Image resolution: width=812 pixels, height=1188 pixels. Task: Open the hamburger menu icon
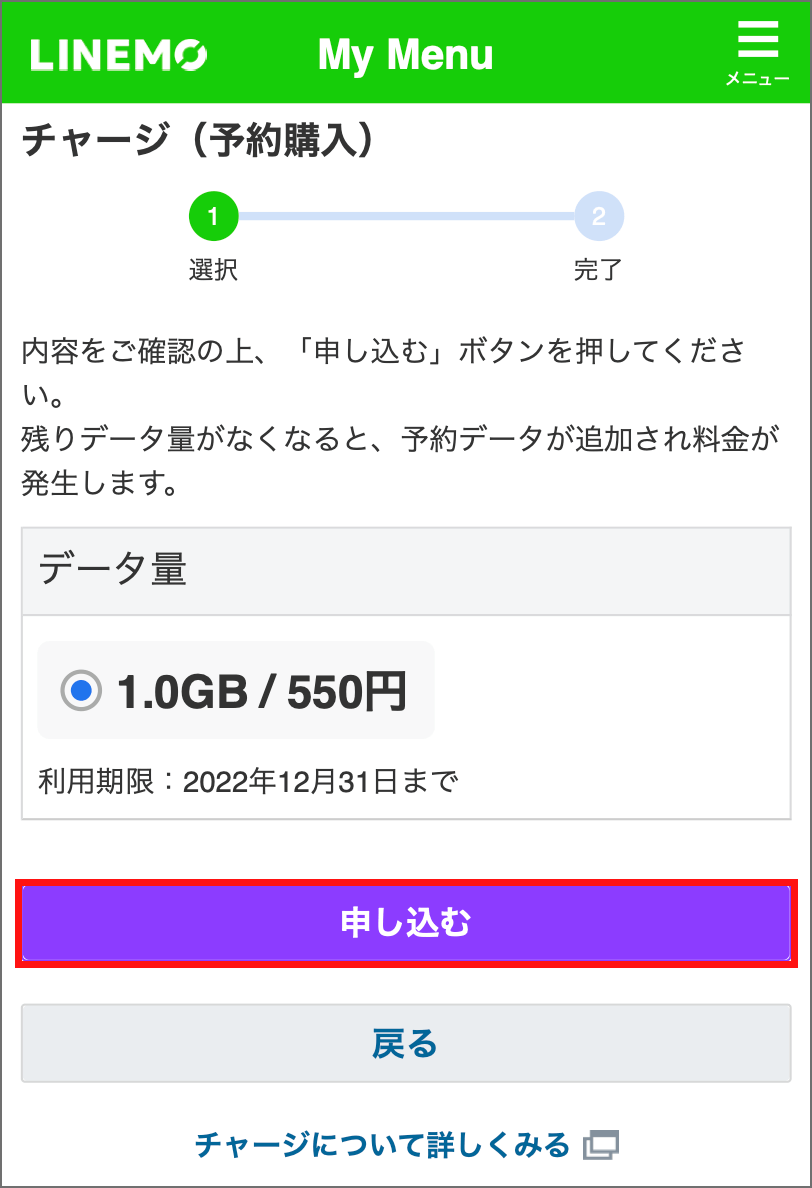coord(757,39)
